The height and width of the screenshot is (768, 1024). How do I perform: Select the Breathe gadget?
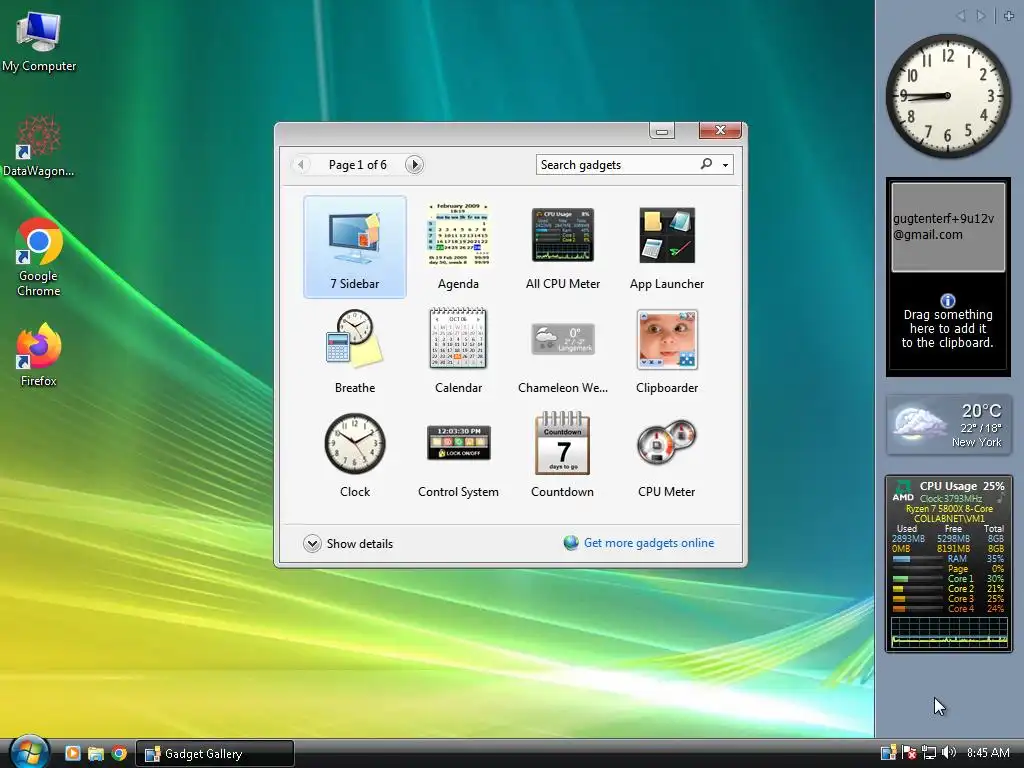(355, 351)
